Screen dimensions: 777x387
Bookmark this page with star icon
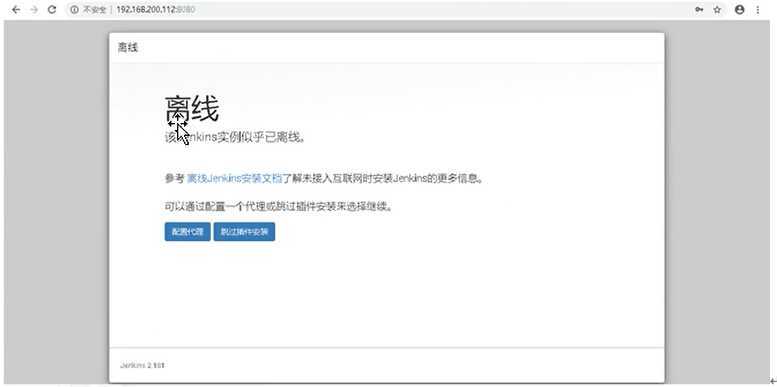click(x=717, y=10)
